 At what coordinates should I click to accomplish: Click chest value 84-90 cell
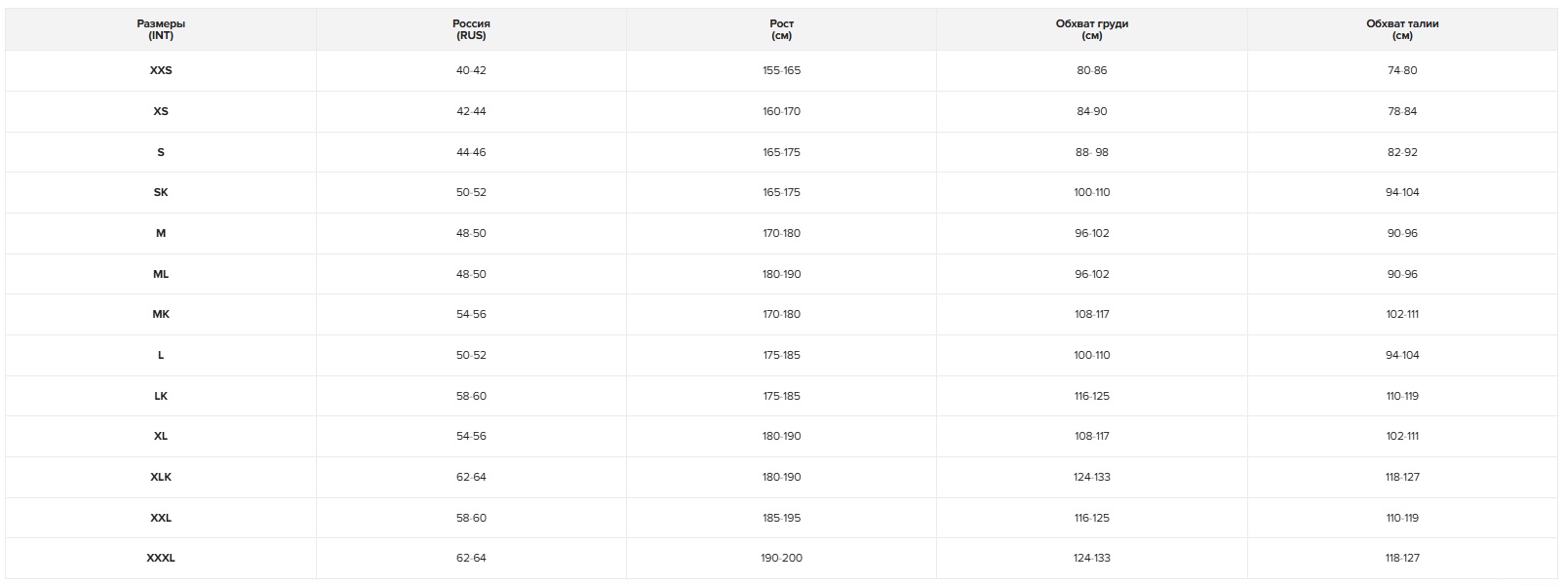click(x=1091, y=112)
